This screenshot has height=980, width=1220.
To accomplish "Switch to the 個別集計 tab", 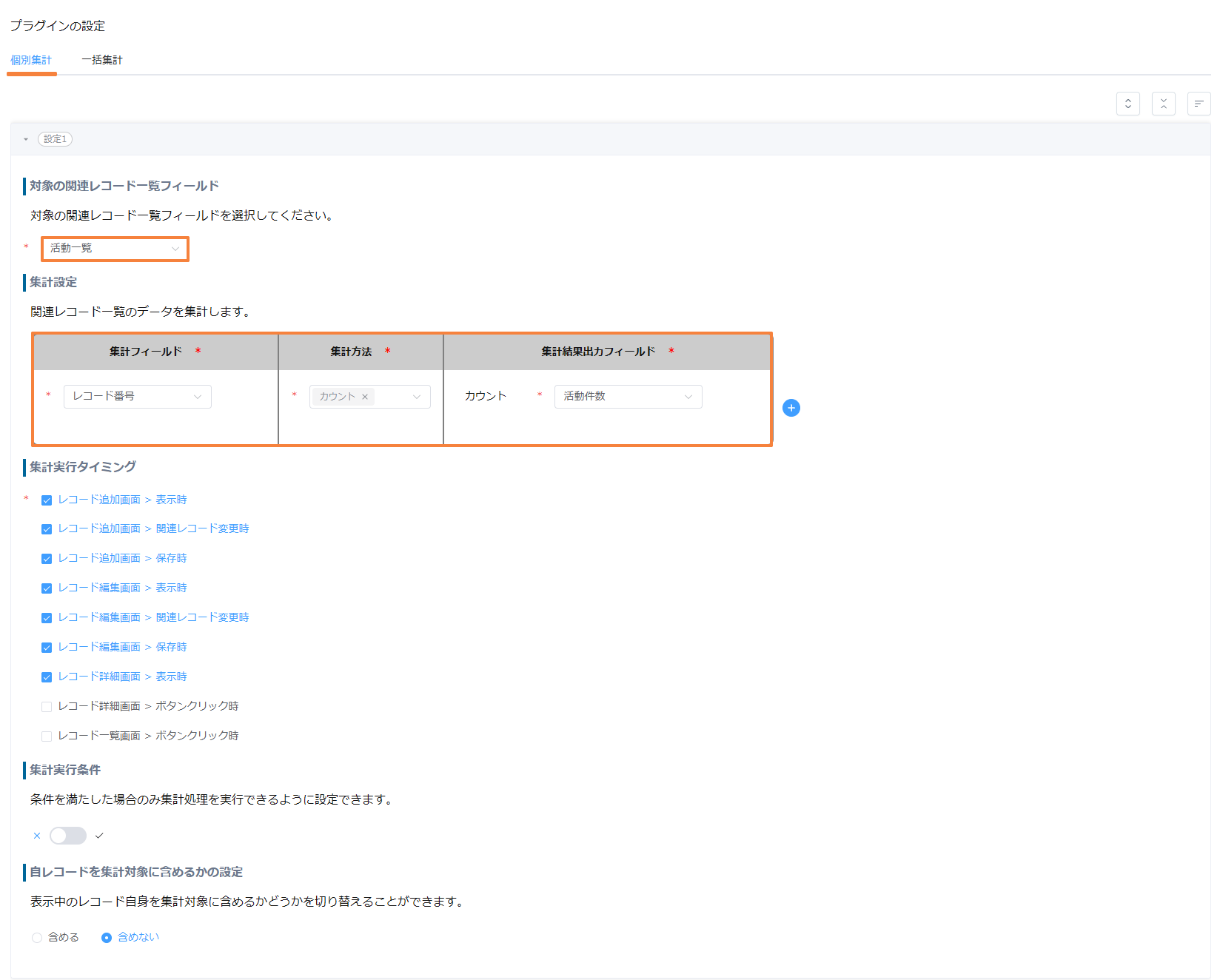I will pyautogui.click(x=31, y=60).
